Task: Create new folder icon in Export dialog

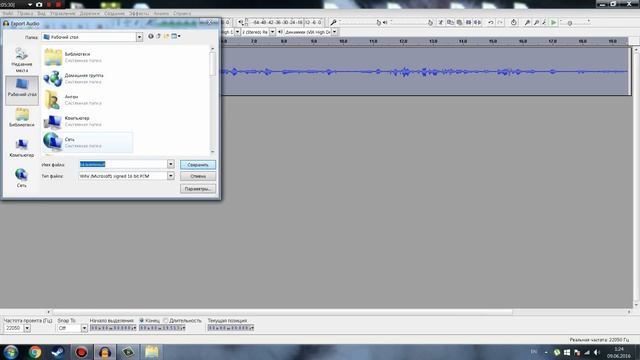Action: [166, 36]
